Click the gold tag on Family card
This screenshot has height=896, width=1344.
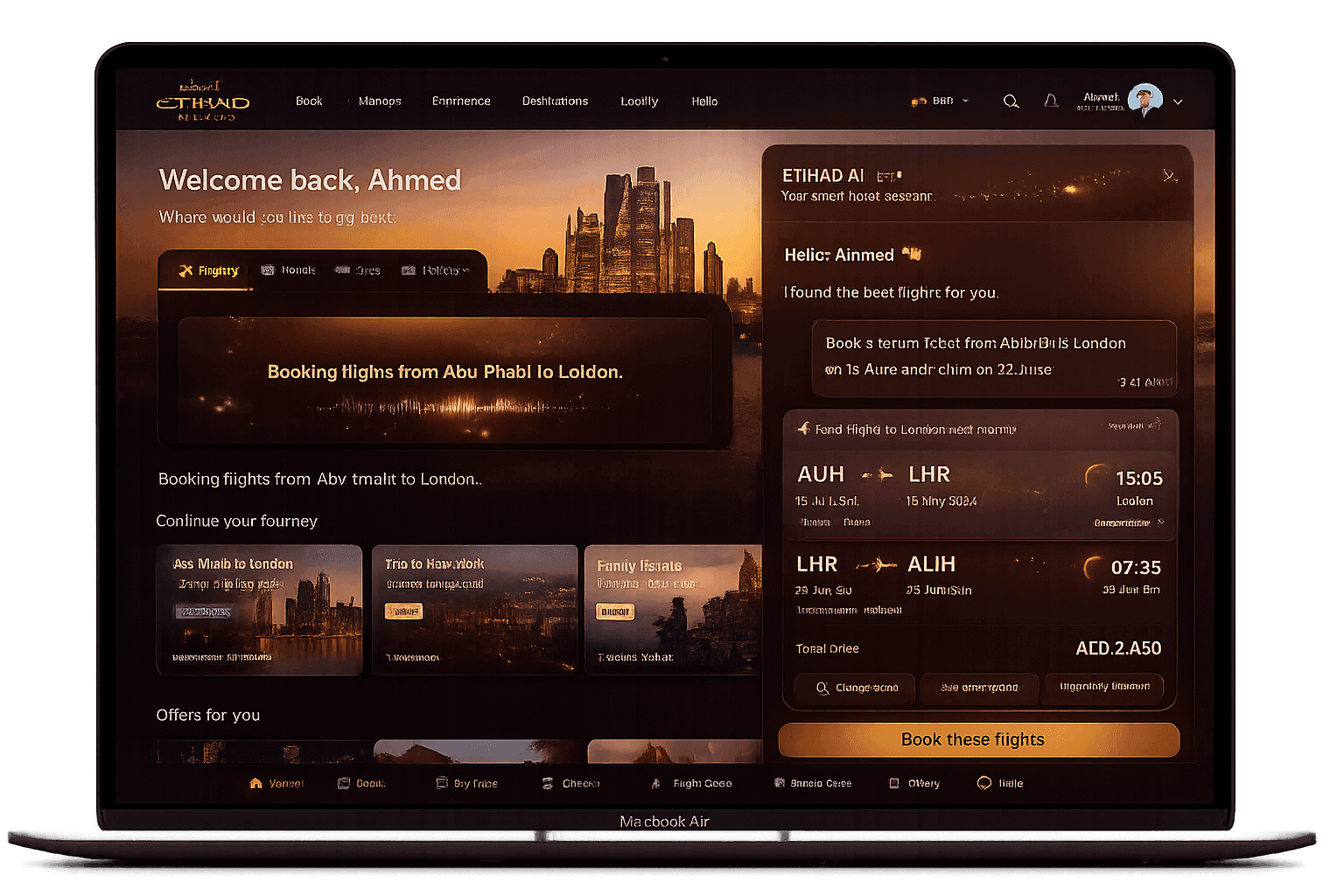point(615,612)
